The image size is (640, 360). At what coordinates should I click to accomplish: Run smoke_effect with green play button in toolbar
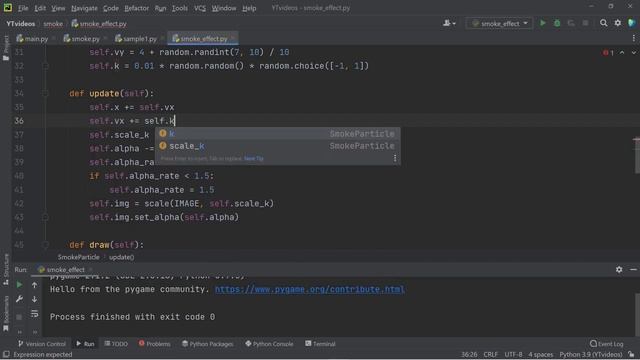click(542, 23)
